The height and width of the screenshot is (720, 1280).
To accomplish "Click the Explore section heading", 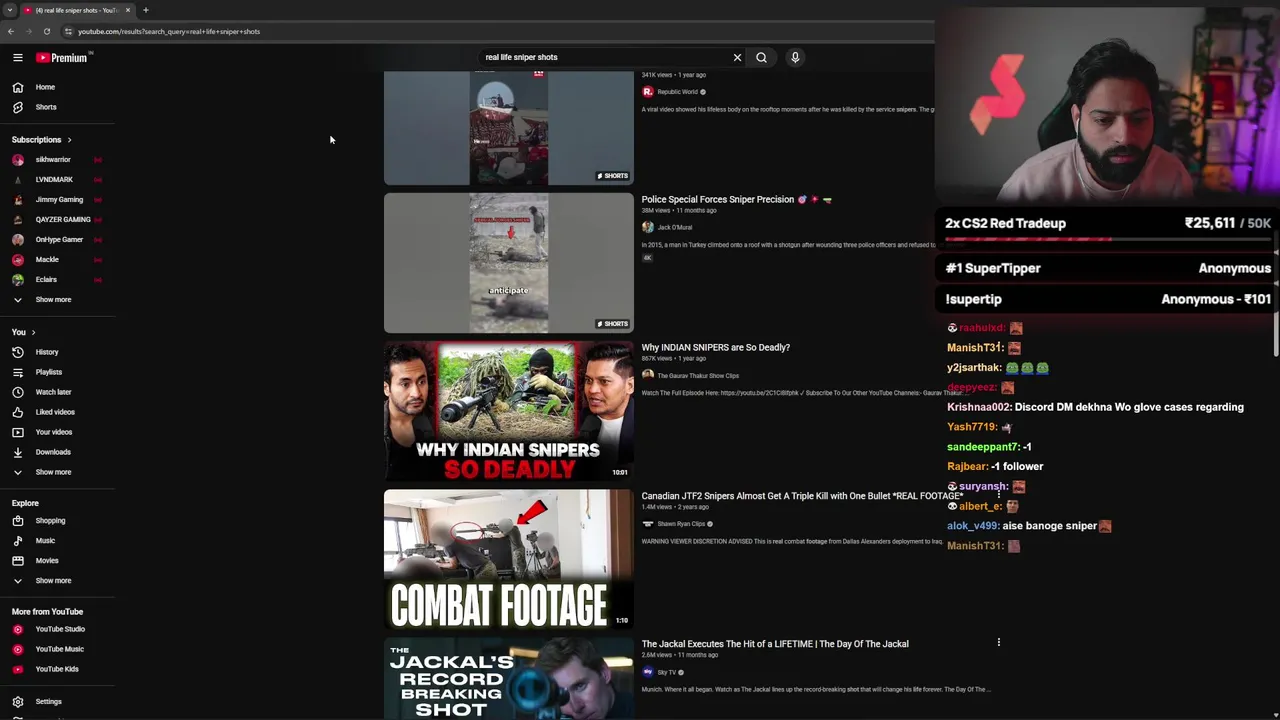I will pos(25,503).
